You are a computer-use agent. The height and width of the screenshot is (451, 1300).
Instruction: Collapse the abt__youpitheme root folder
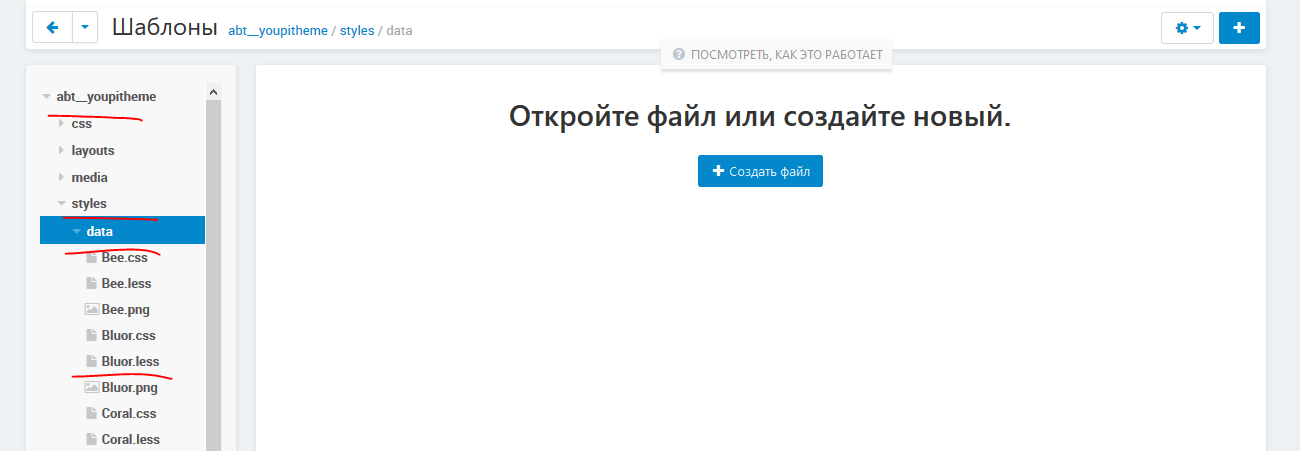pyautogui.click(x=46, y=97)
